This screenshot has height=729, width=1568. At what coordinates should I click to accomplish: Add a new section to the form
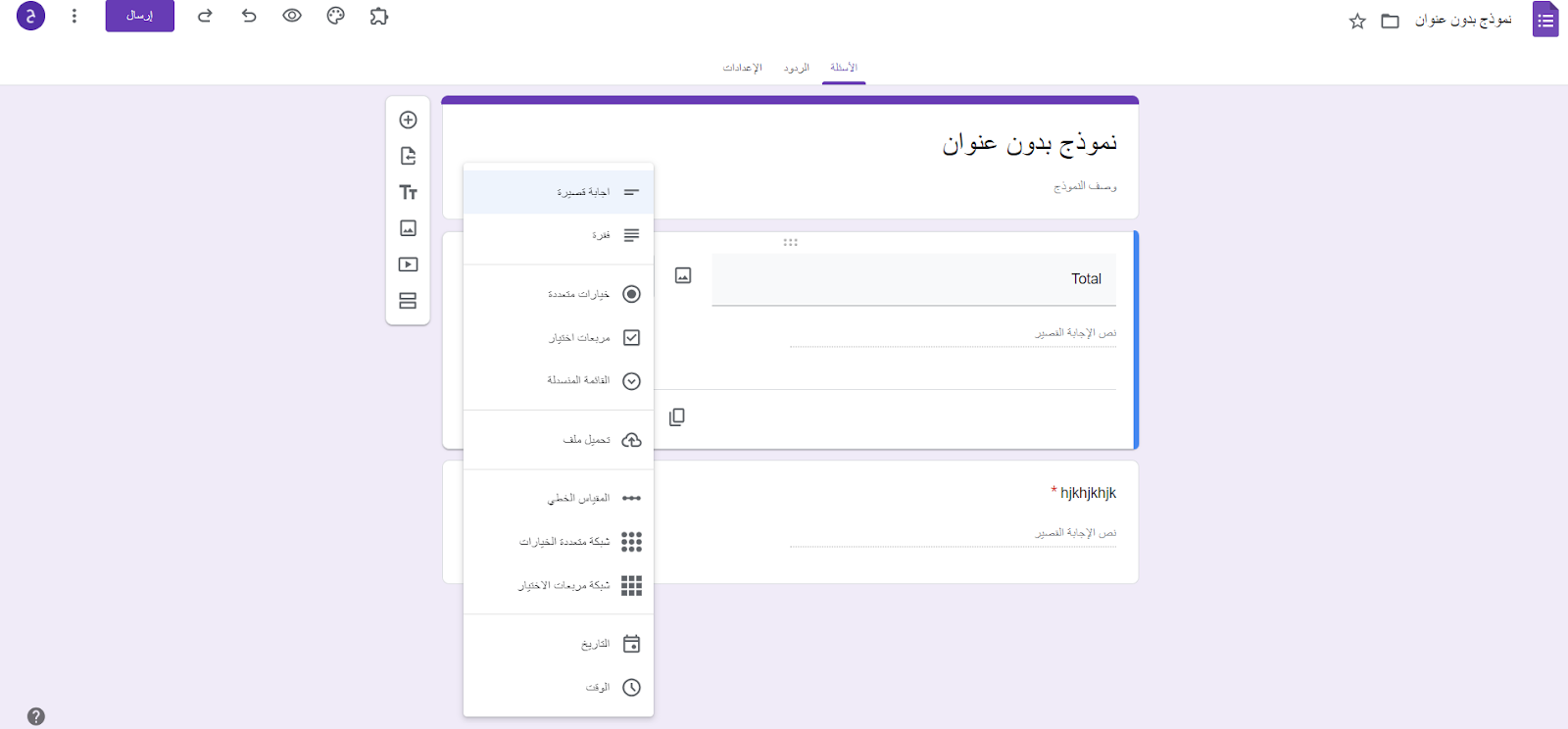[x=409, y=301]
